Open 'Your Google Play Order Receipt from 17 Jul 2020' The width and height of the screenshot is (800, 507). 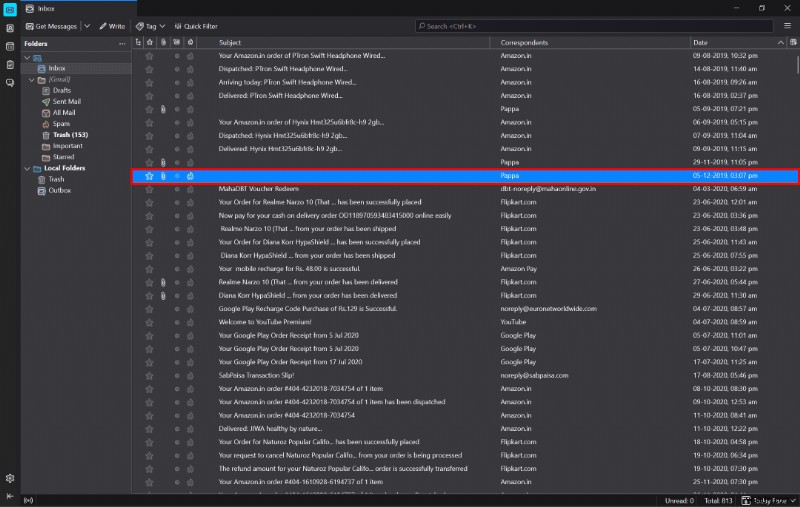coord(290,362)
